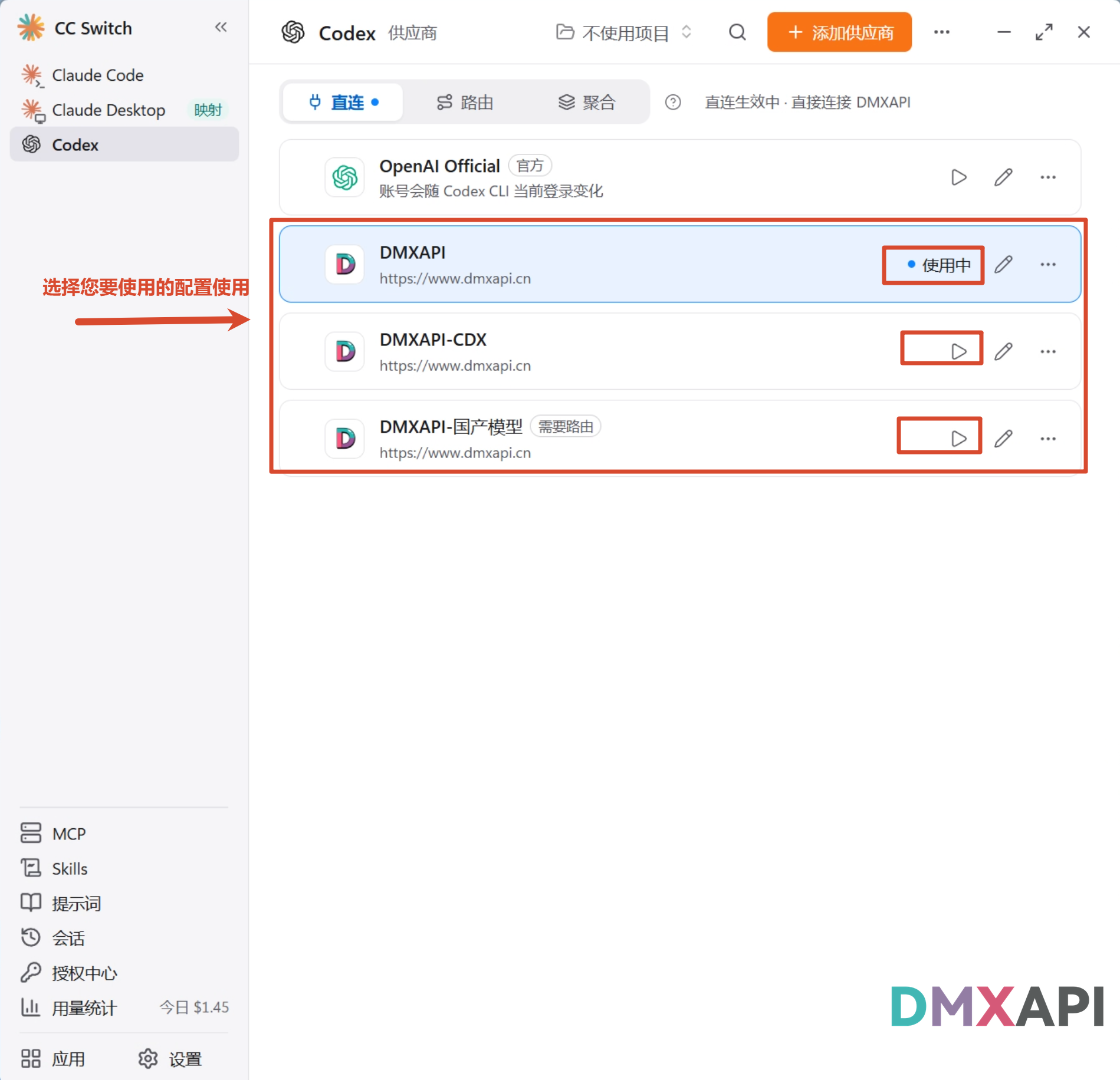Click the search magnifier icon
The height and width of the screenshot is (1080, 1120).
click(x=737, y=32)
